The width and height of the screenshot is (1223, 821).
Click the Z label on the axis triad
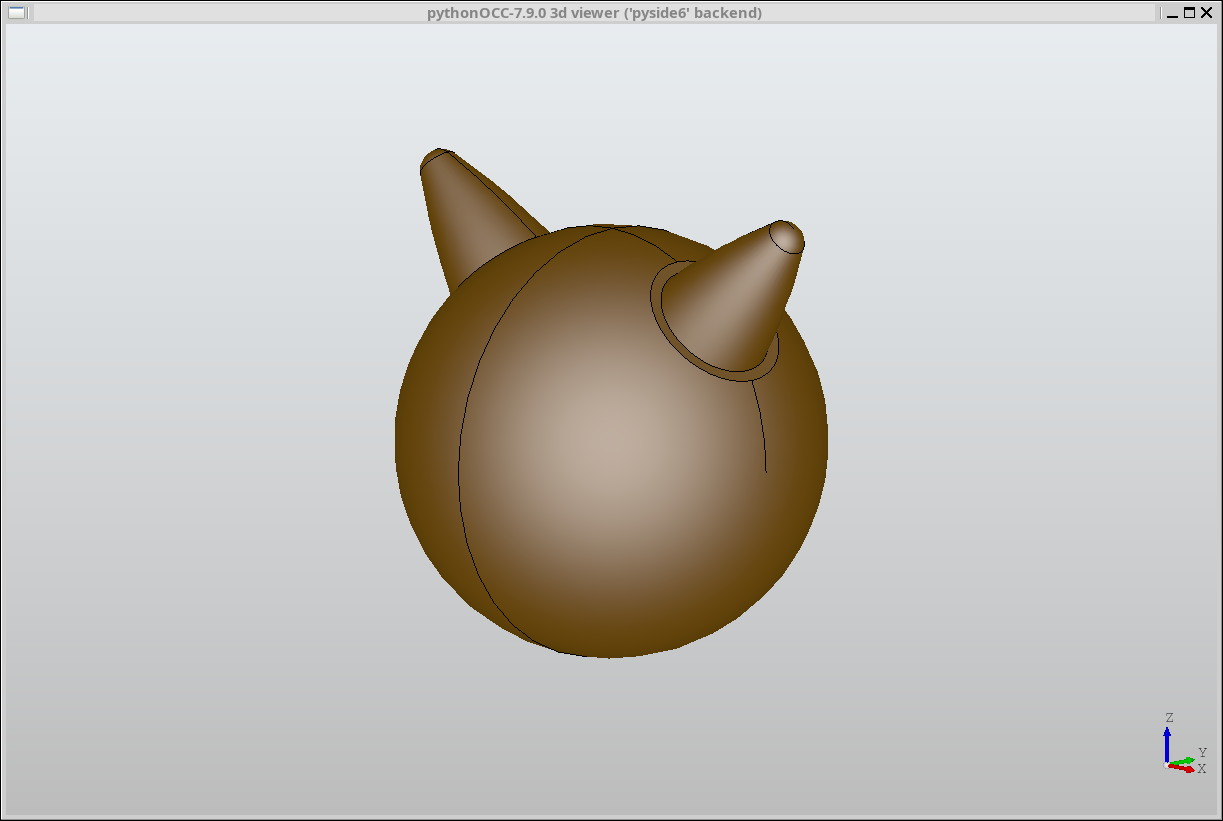pos(1169,718)
